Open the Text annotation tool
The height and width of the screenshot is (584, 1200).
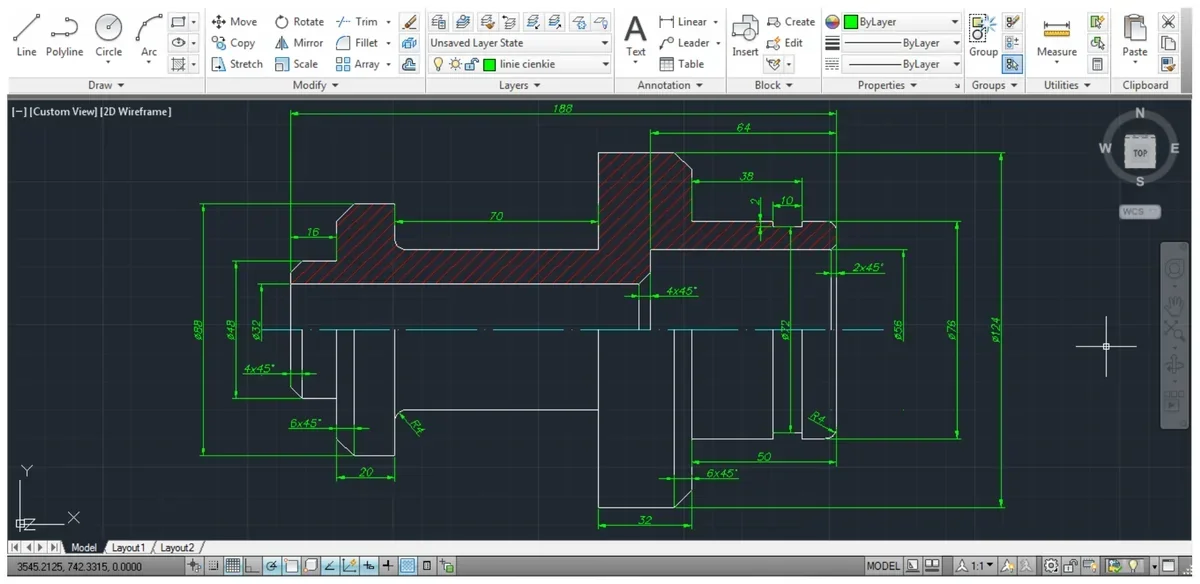tap(636, 38)
